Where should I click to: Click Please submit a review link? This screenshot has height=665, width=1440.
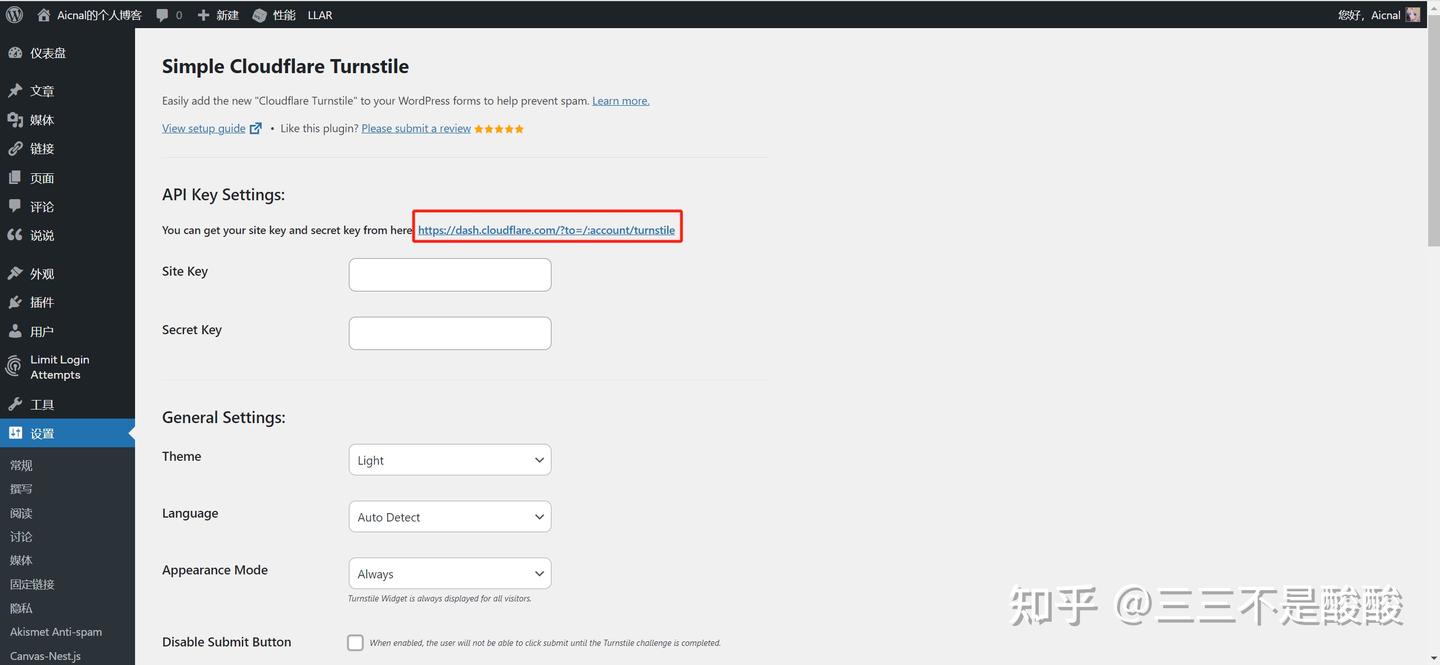point(416,128)
